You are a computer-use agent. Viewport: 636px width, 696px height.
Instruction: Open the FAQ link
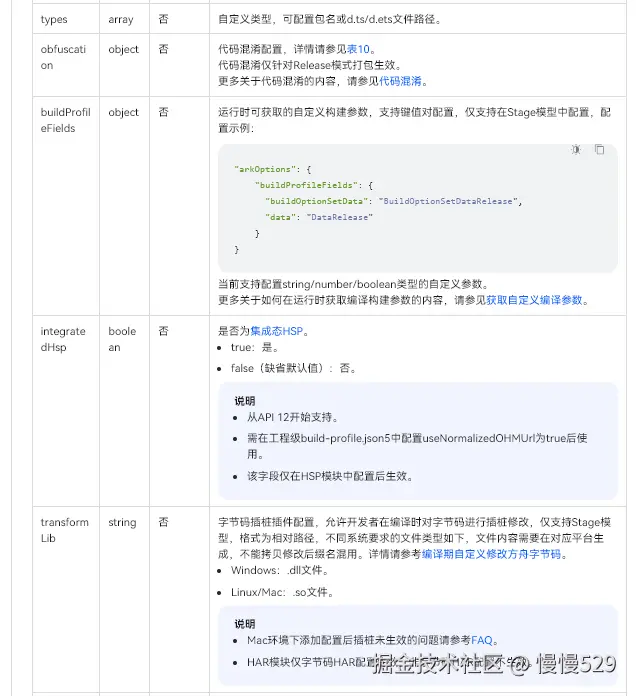(x=482, y=640)
